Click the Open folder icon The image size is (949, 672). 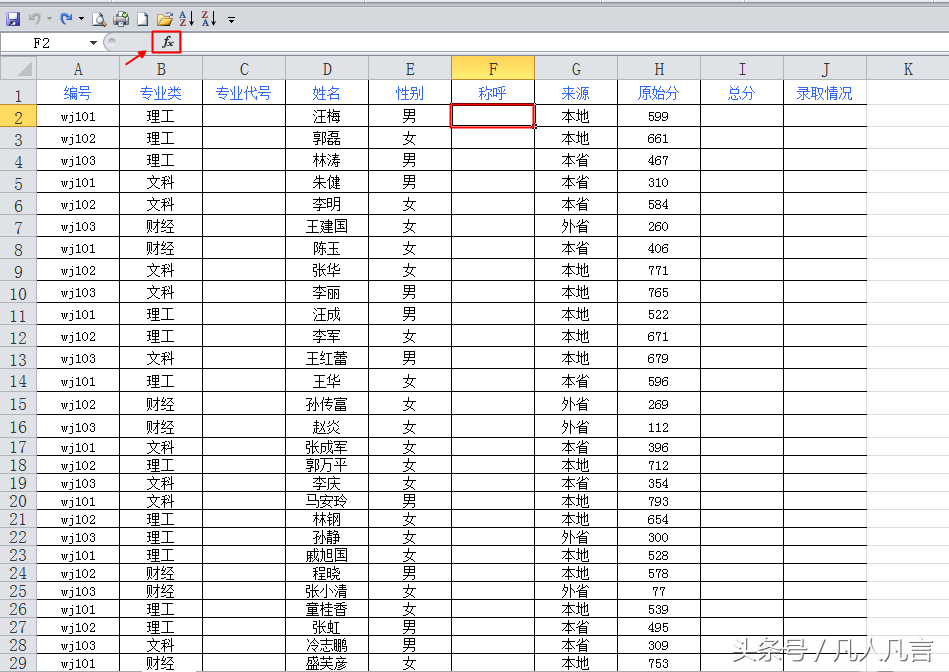[x=165, y=19]
